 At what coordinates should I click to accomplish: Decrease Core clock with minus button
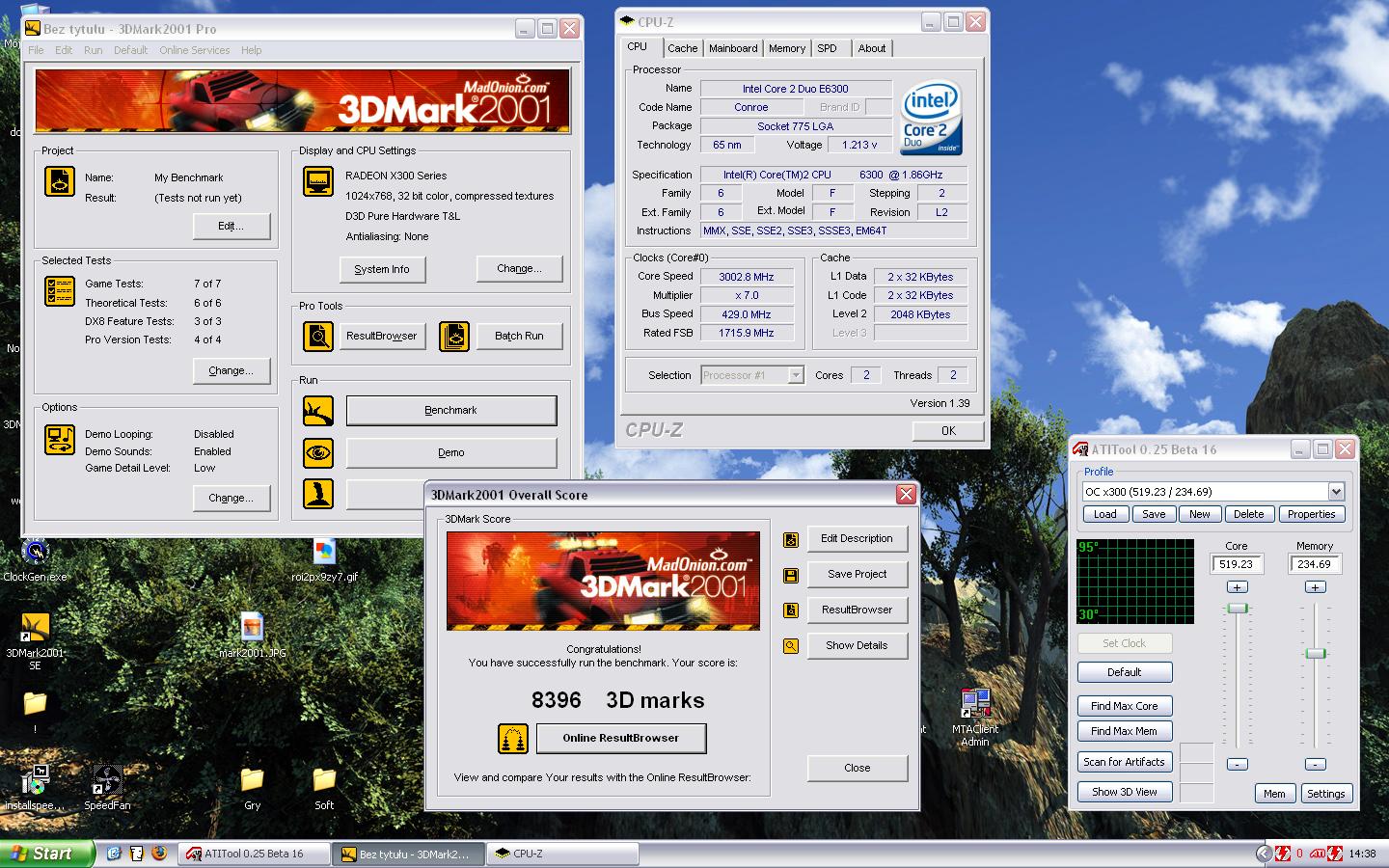coord(1238,764)
